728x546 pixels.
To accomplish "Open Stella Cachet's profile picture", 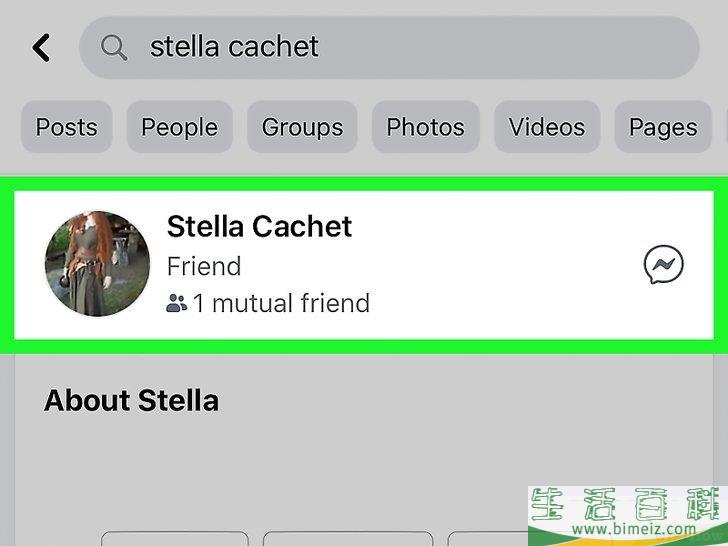I will [x=98, y=264].
